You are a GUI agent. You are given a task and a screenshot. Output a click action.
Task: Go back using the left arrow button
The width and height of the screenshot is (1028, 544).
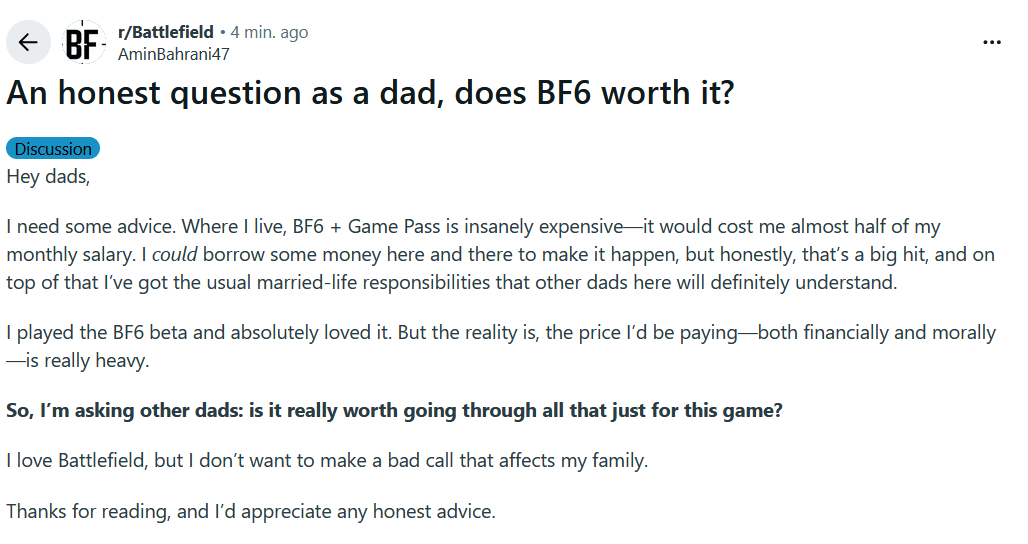(28, 43)
